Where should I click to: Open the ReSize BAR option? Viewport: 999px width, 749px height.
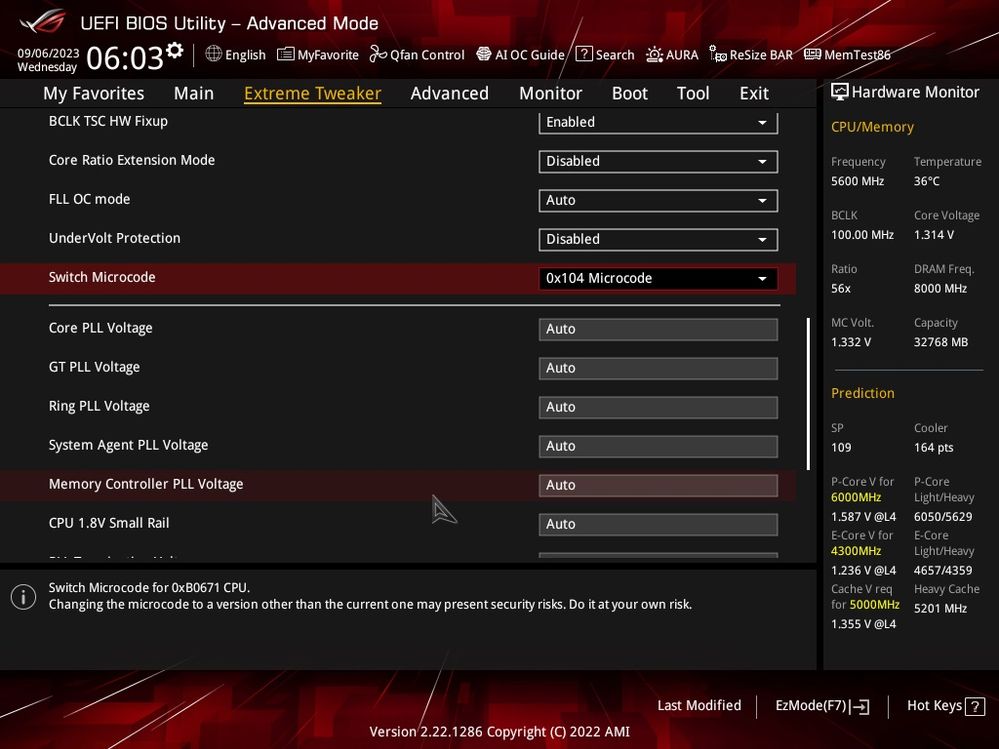pos(750,54)
